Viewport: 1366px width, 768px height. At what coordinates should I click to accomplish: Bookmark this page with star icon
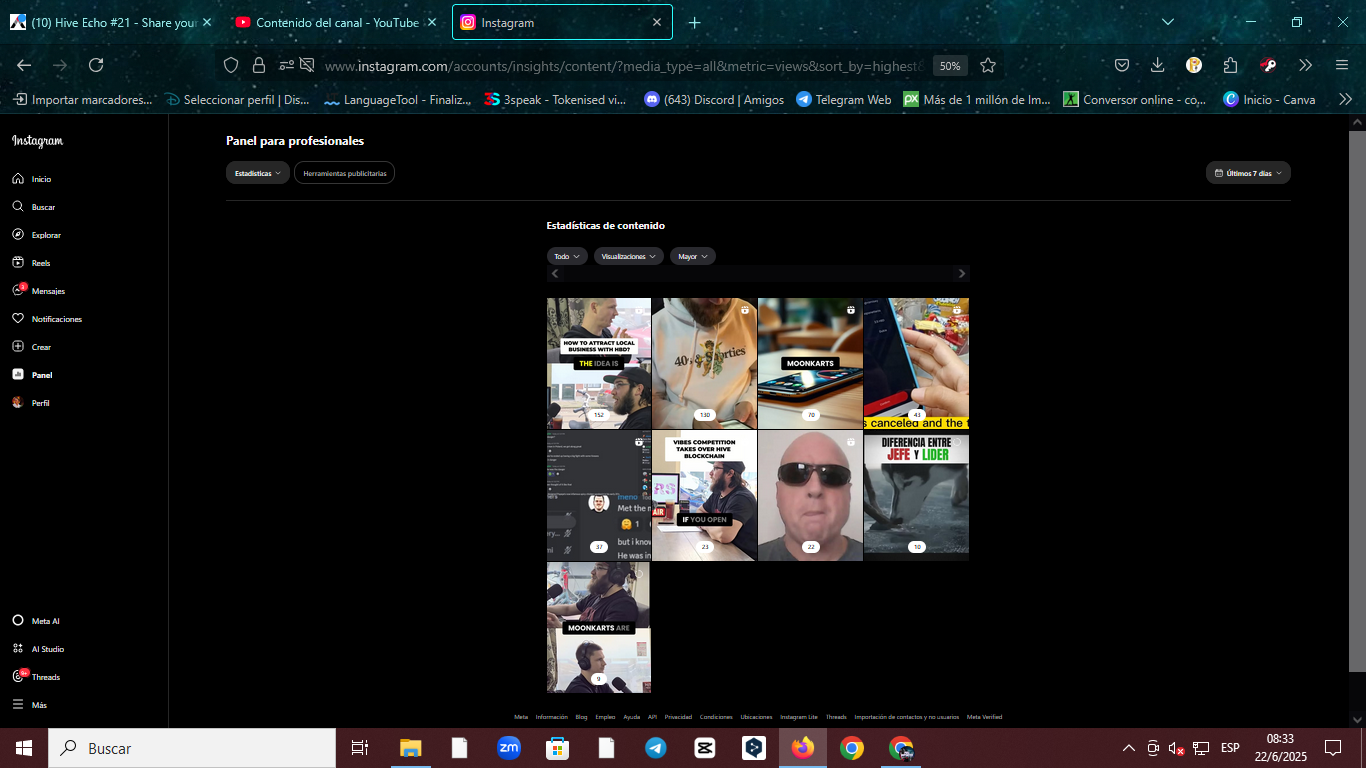[988, 65]
